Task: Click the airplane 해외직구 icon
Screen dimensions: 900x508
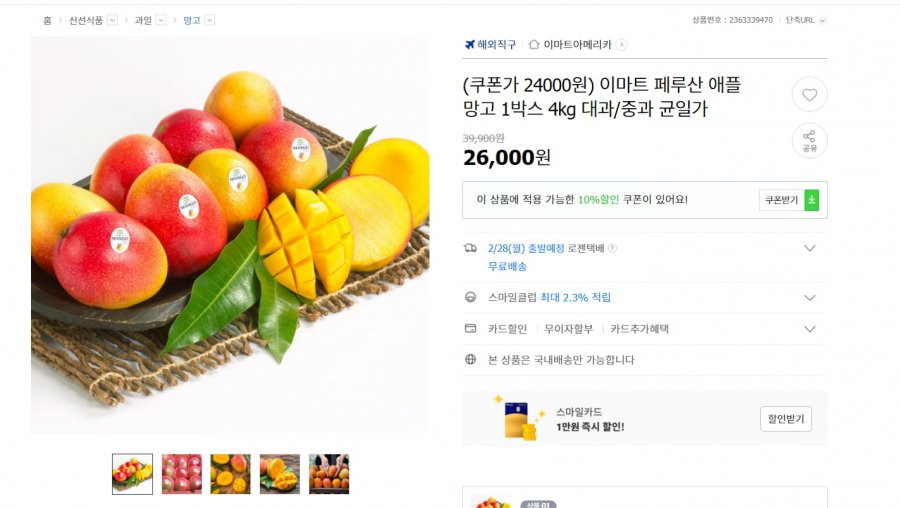Action: tap(470, 44)
